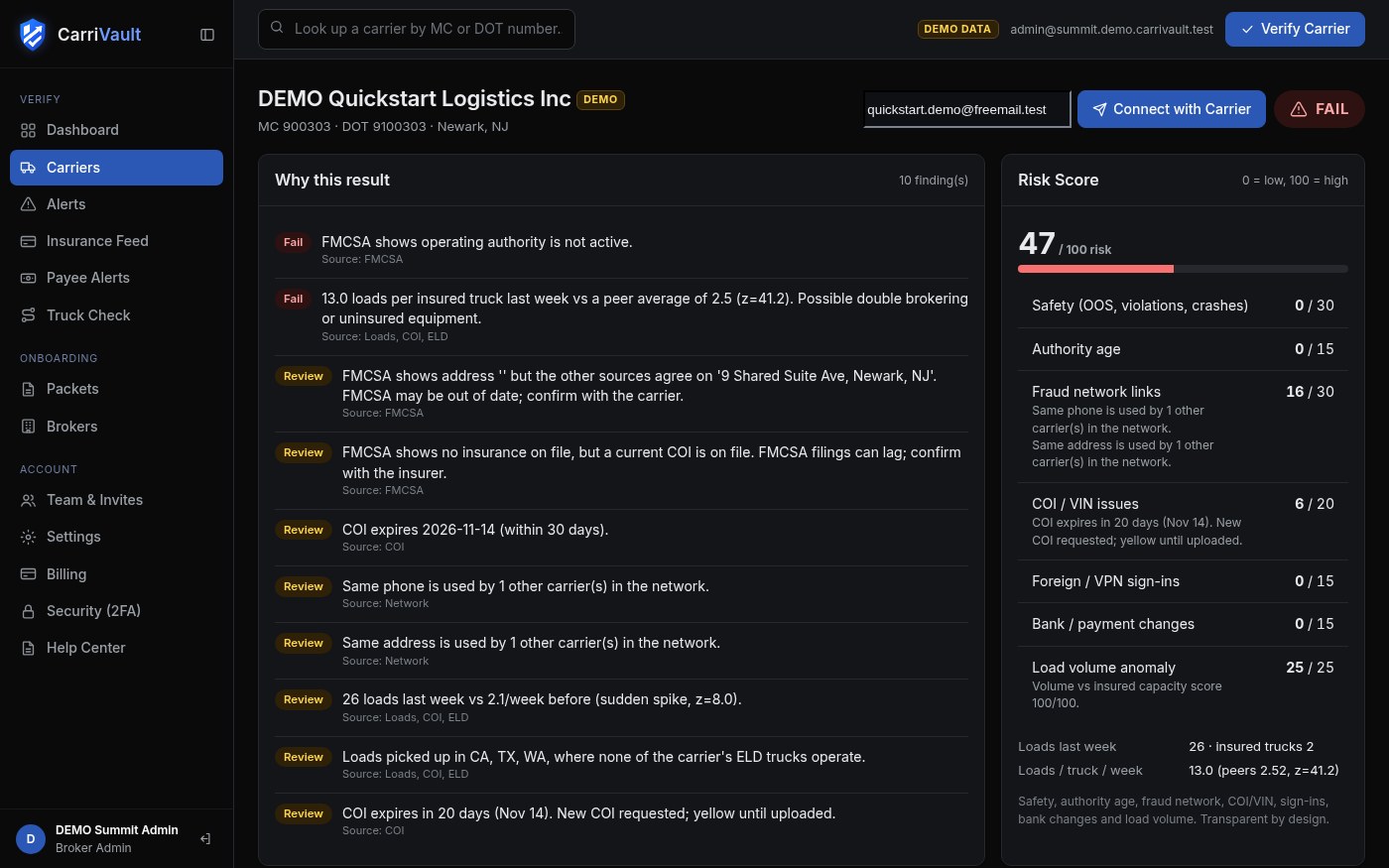Click the Carriers truck icon
Viewport: 1389px width, 868px height.
click(x=28, y=168)
